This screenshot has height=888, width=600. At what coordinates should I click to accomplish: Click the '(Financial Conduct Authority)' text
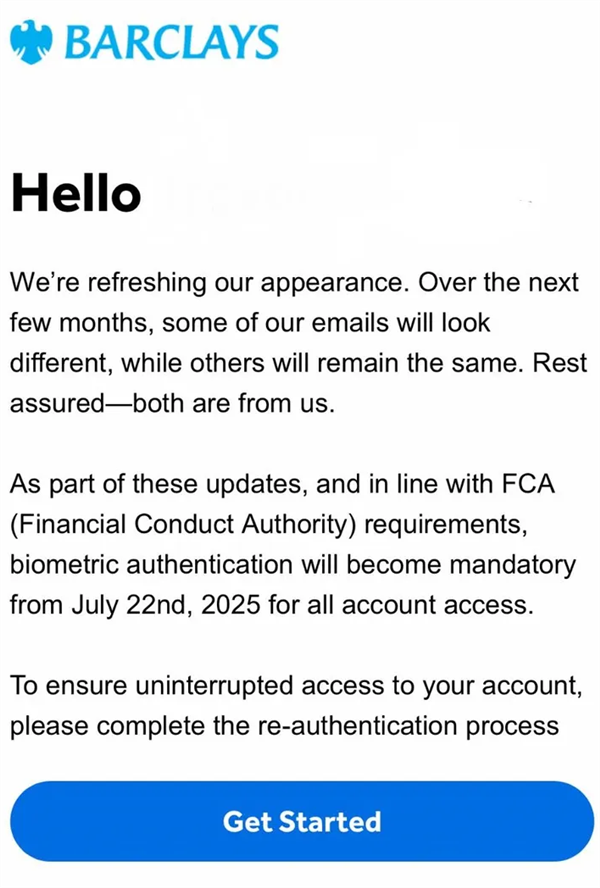click(x=183, y=525)
